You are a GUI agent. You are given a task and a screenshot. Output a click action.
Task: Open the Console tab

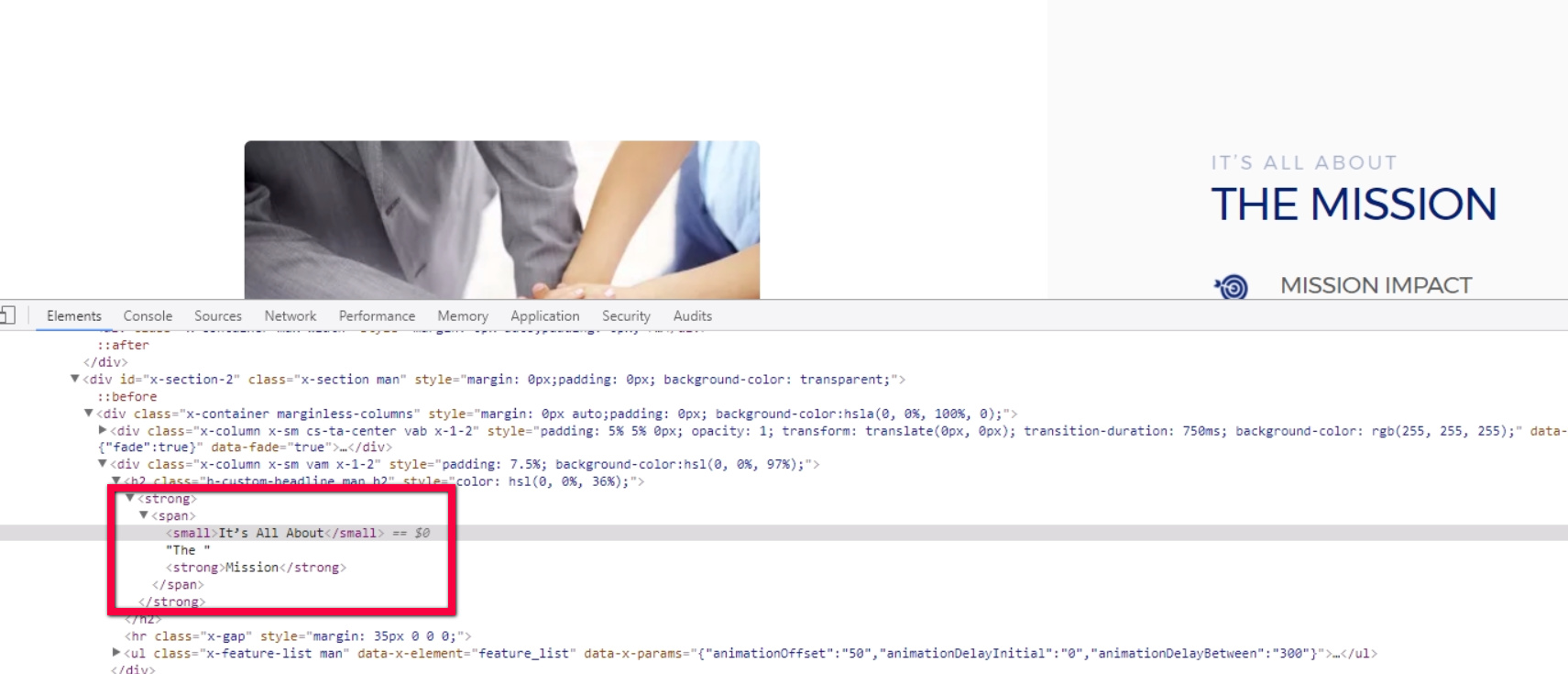[x=148, y=315]
